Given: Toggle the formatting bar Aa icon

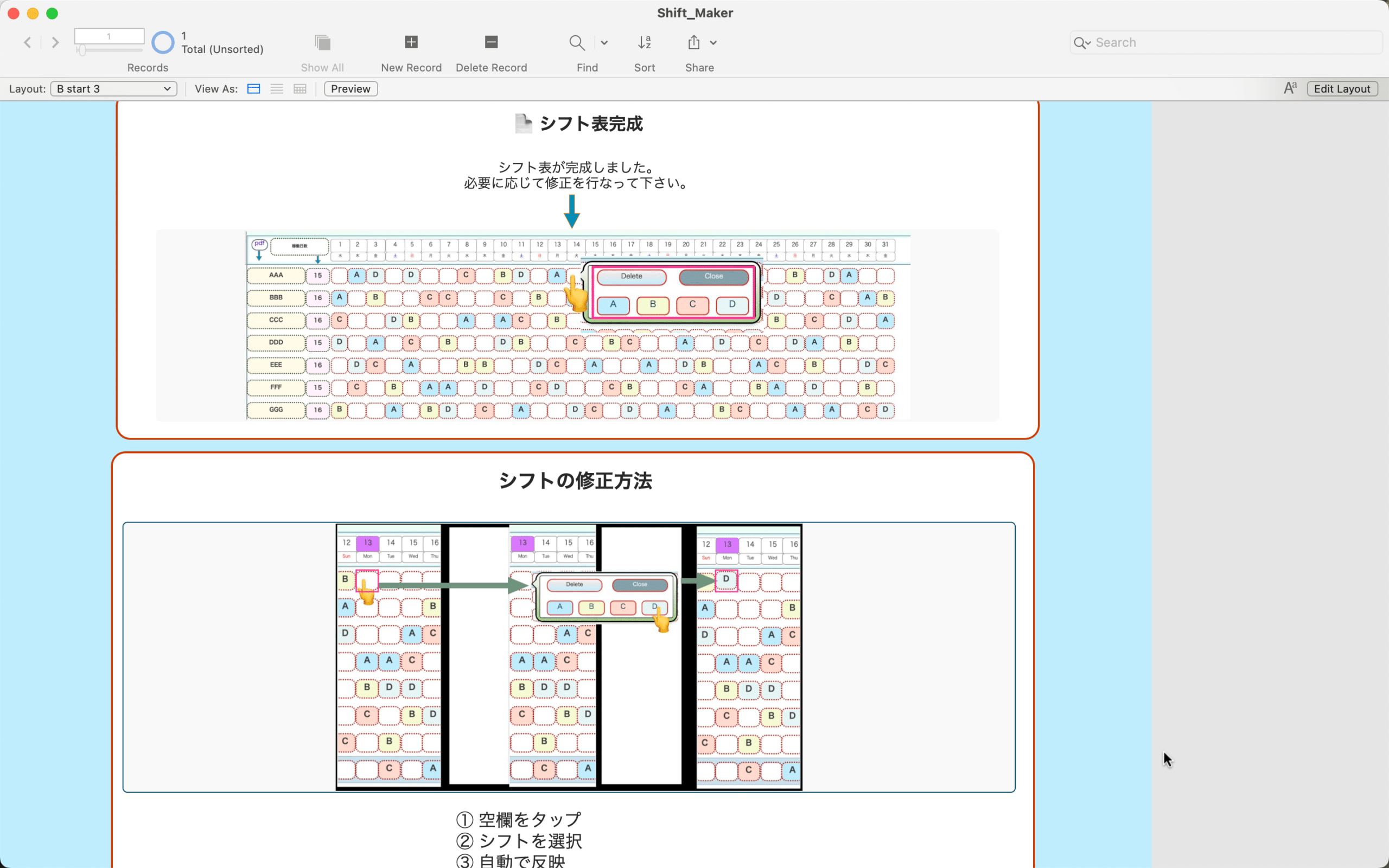Looking at the screenshot, I should 1290,88.
